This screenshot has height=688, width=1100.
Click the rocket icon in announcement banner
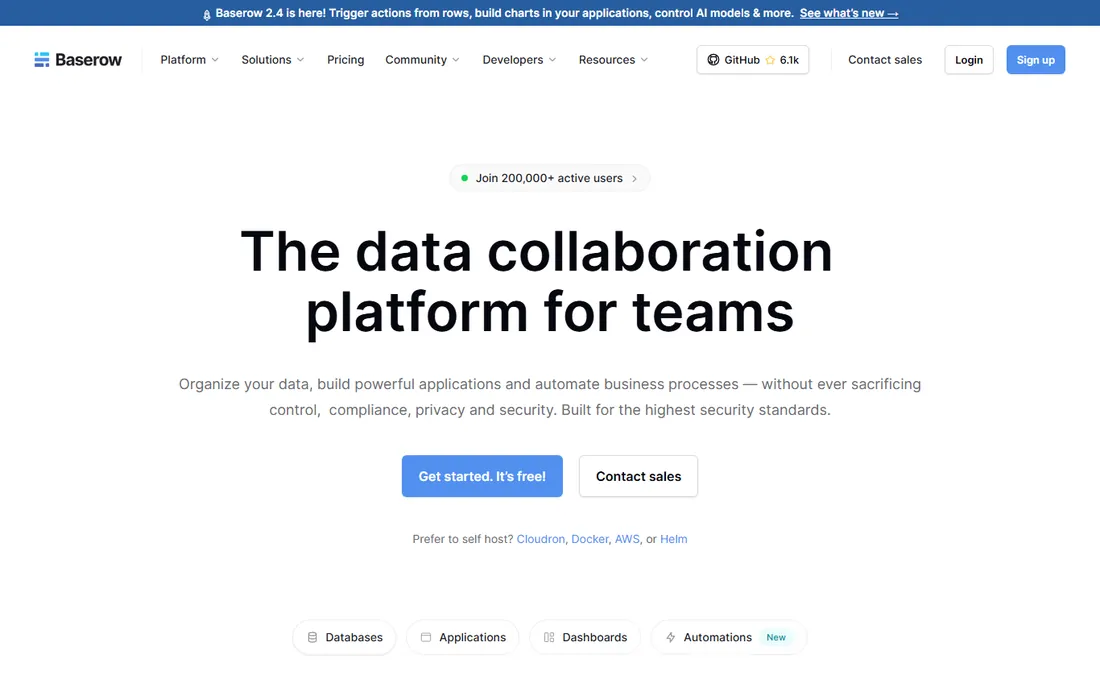(x=207, y=14)
